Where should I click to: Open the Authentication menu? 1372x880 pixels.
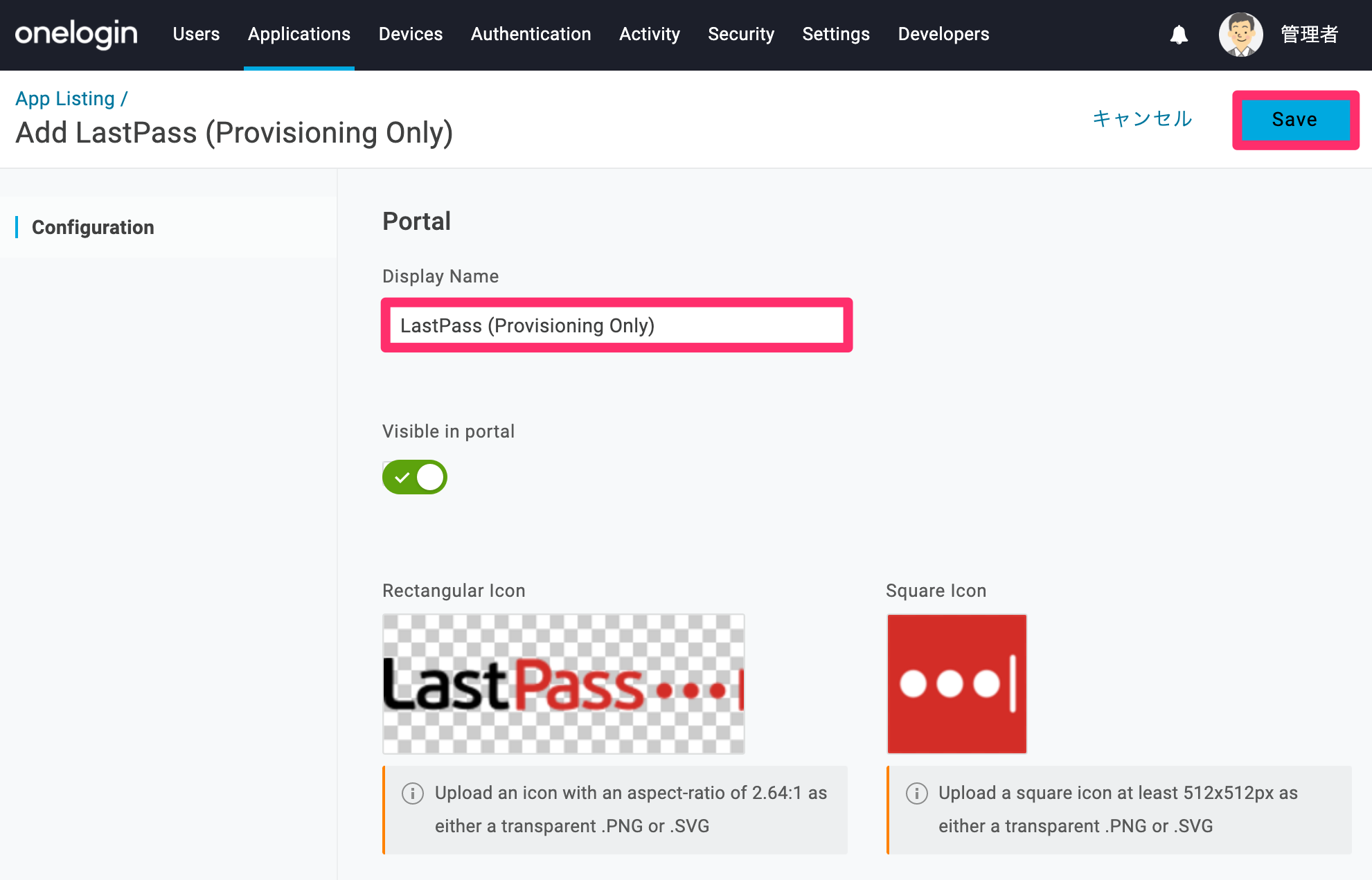tap(531, 34)
